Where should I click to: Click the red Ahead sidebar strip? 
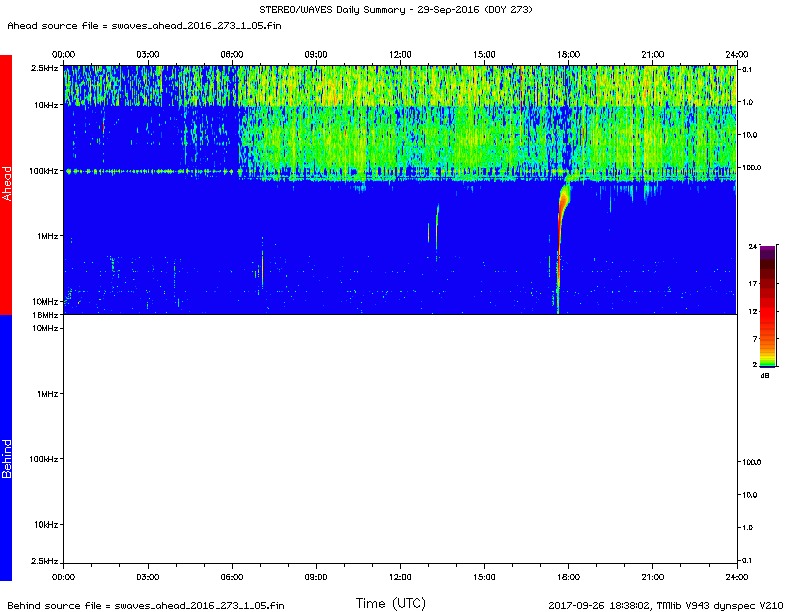[x=6, y=185]
